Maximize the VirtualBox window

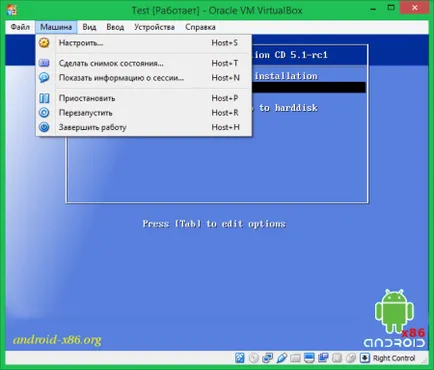pyautogui.click(x=391, y=8)
